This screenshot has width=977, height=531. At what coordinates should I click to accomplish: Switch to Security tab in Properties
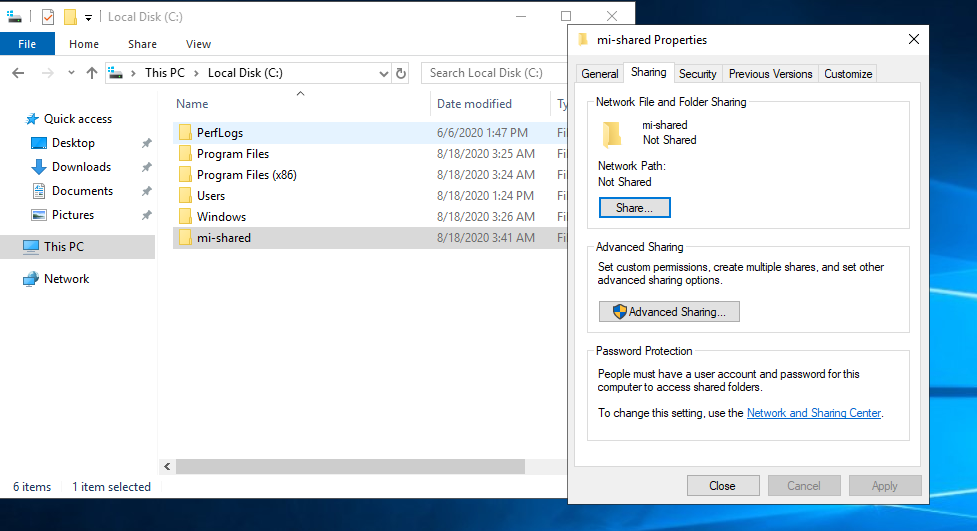click(697, 74)
